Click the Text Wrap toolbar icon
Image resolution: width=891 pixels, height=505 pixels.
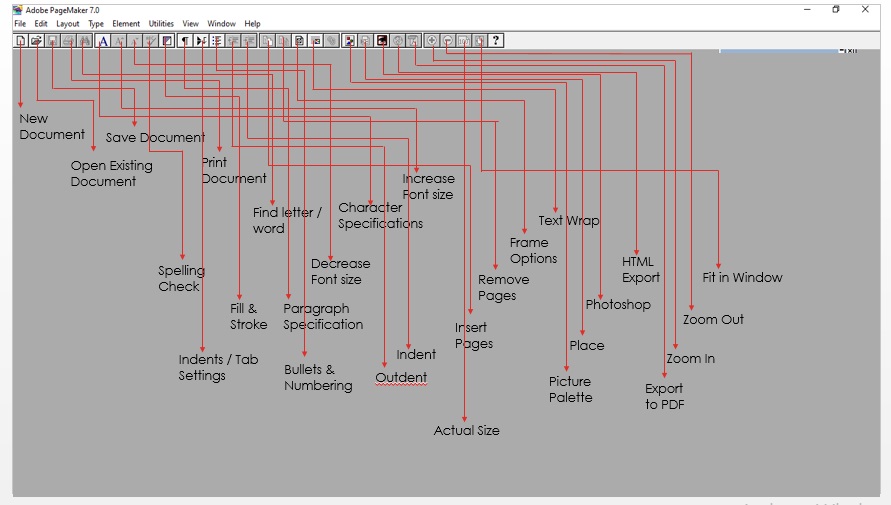pos(315,41)
